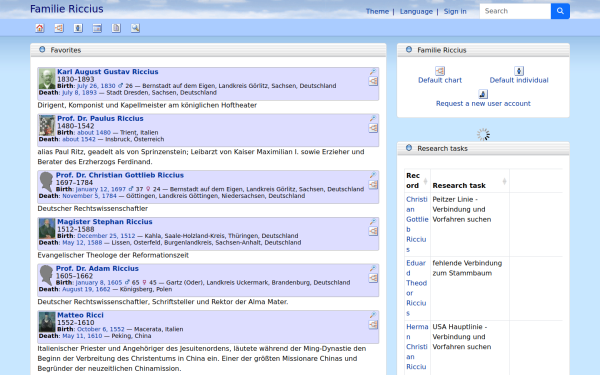Open the Language menu
The image size is (600, 375).
click(x=416, y=11)
